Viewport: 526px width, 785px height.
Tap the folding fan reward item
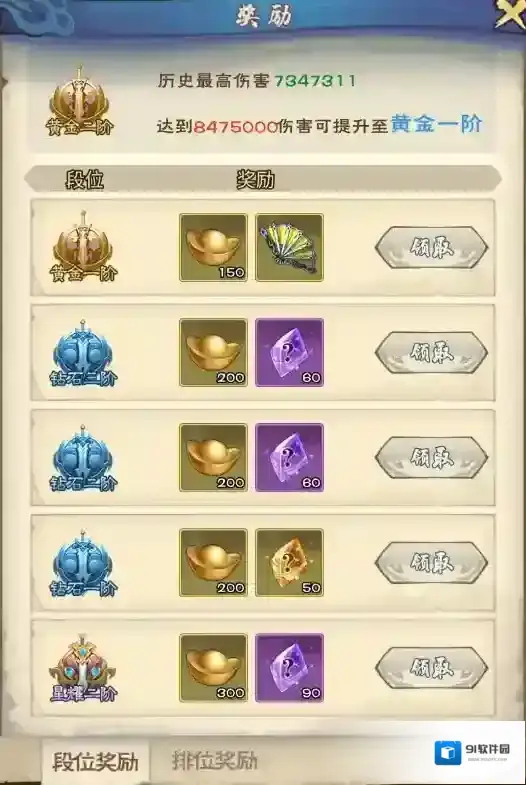[x=289, y=247]
